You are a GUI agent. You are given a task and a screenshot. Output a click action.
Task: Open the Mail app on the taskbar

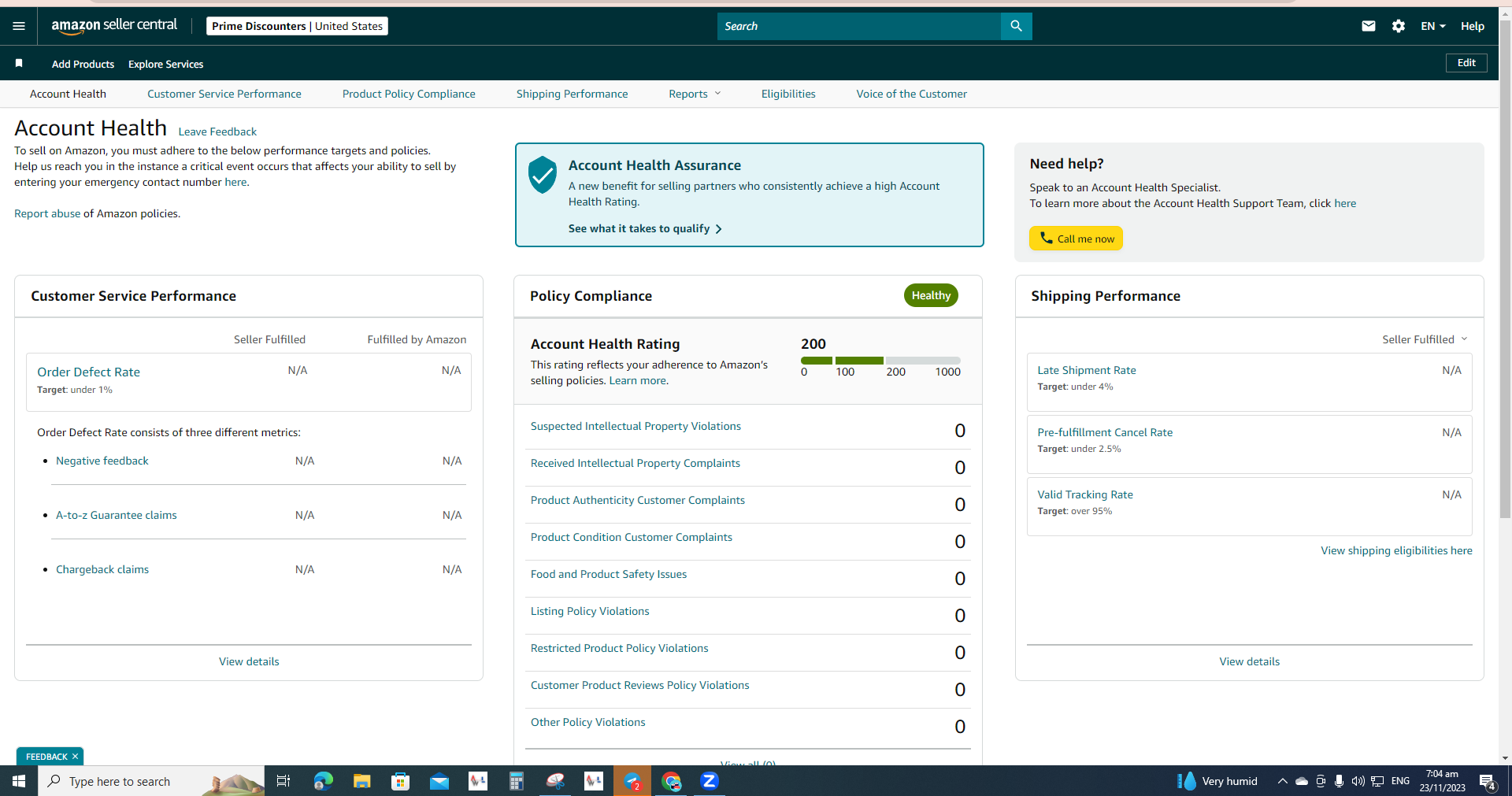point(439,781)
